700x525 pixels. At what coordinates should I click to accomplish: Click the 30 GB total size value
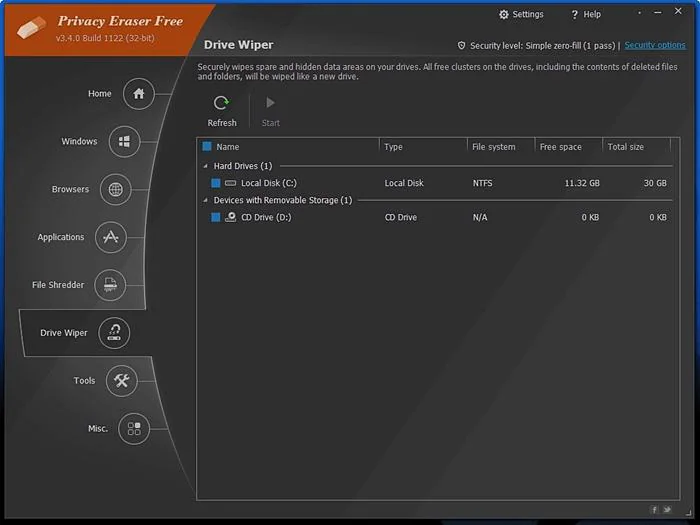655,183
